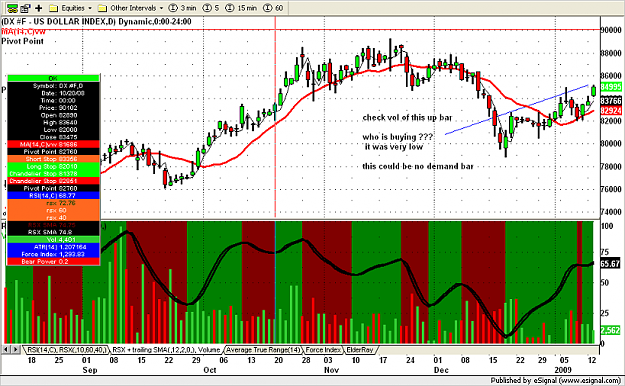Switch to RSI(14,C), RSX(,10,60,40,) tab
Screen dimensions: 625x386
[67, 350]
